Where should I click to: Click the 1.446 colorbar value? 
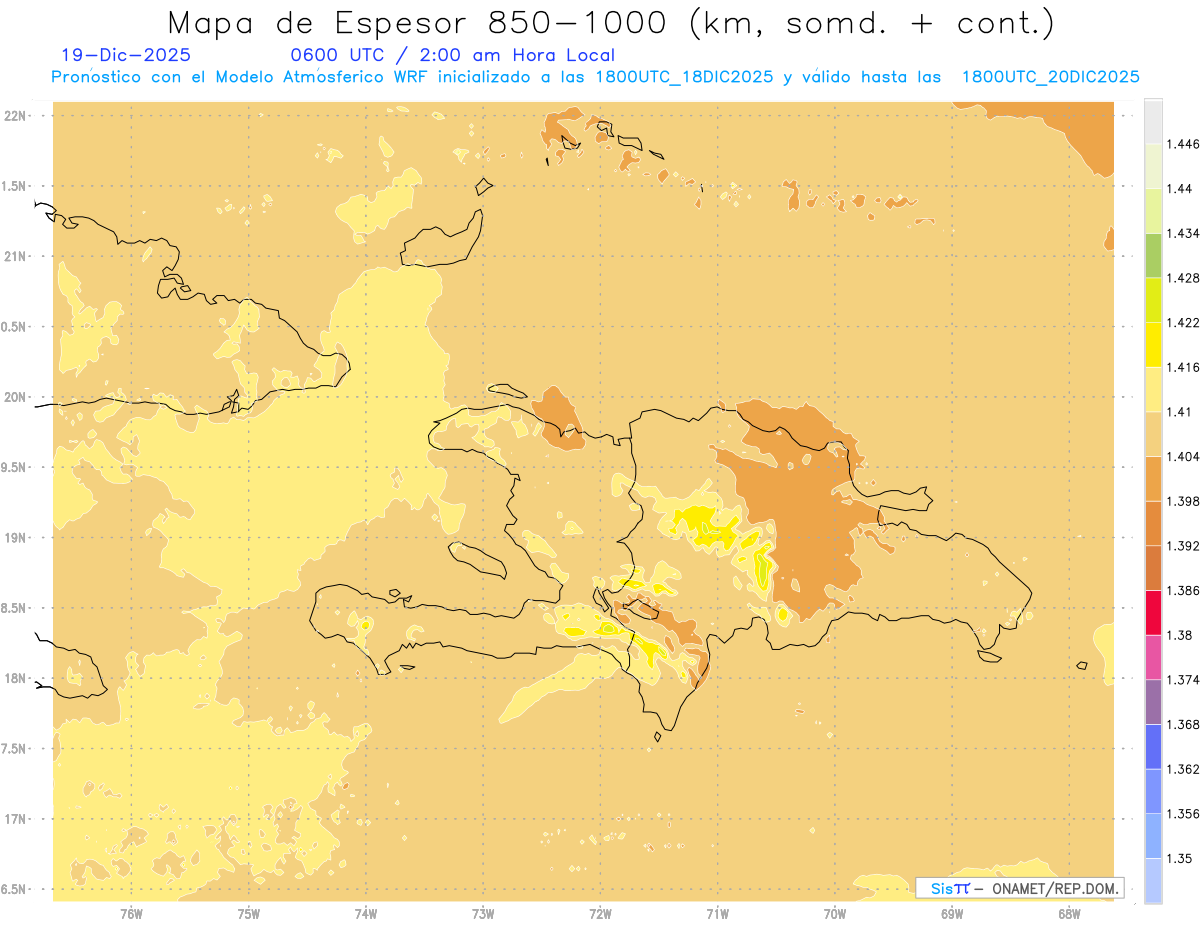(1183, 144)
